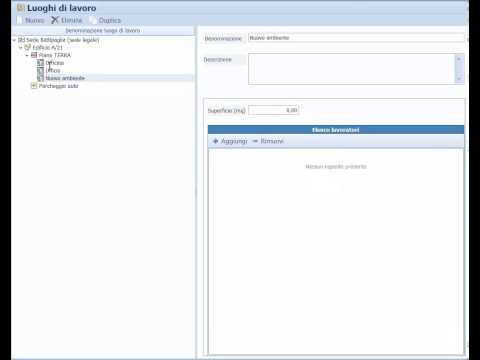
Task: Collapse the Piano TERRA node
Action: click(27, 55)
